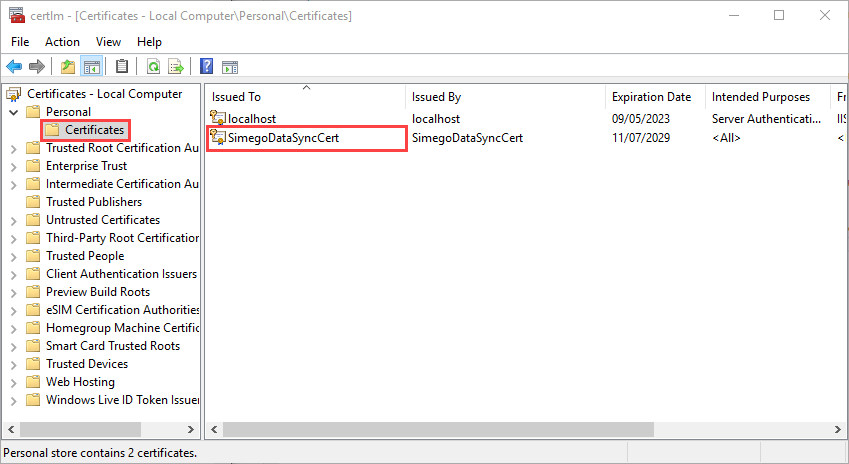This screenshot has height=464, width=849.
Task: Click the Server Authentication purpose cell
Action: coord(766,119)
